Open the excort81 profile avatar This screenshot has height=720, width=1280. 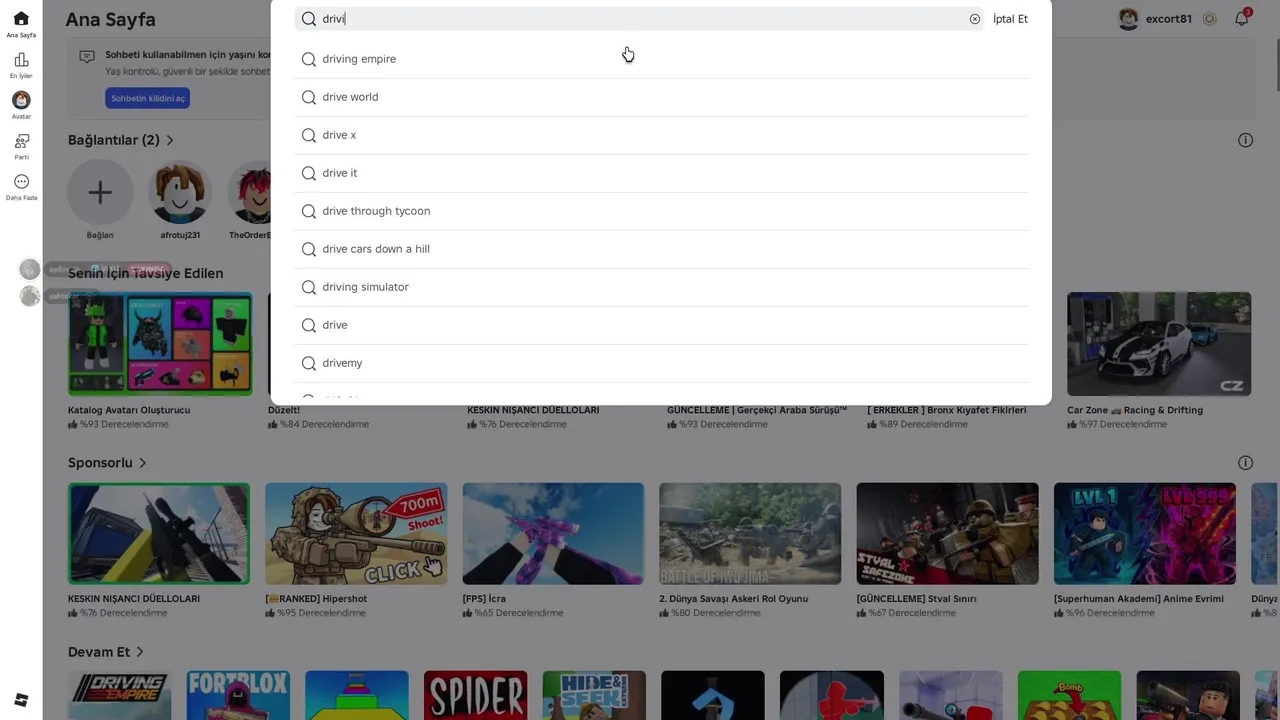tap(1128, 19)
